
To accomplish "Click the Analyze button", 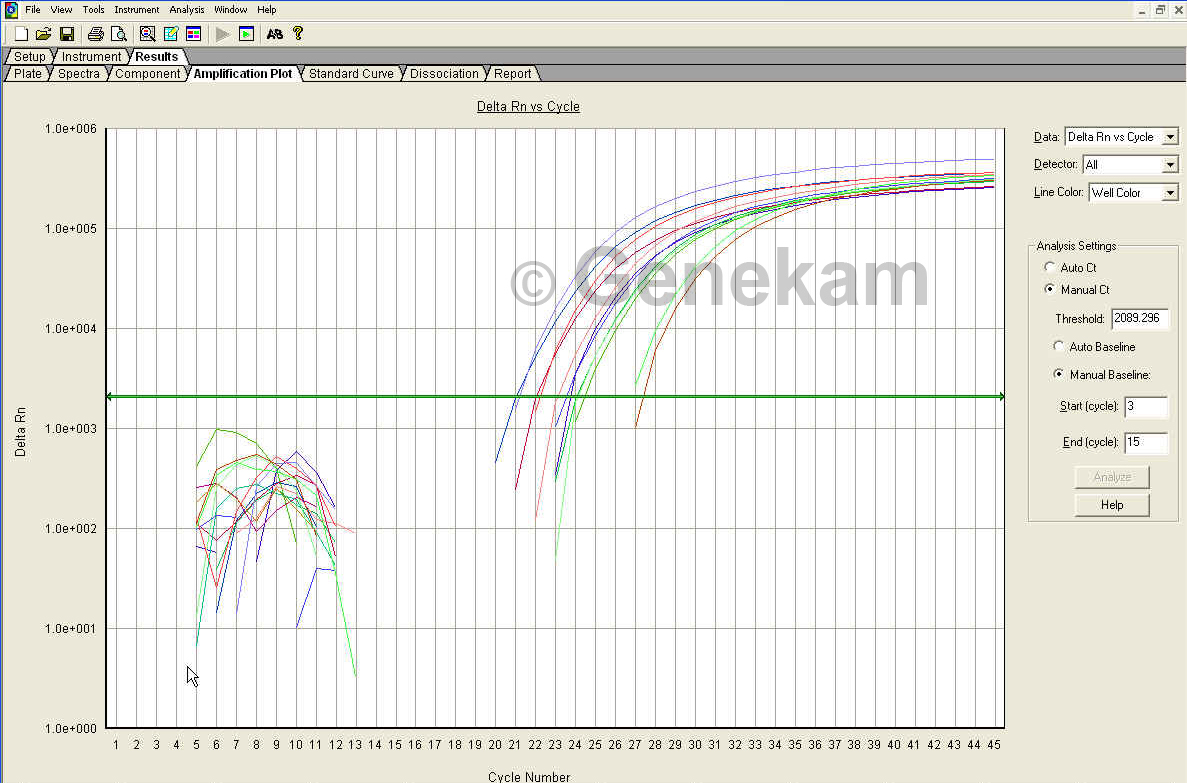I will 1112,477.
